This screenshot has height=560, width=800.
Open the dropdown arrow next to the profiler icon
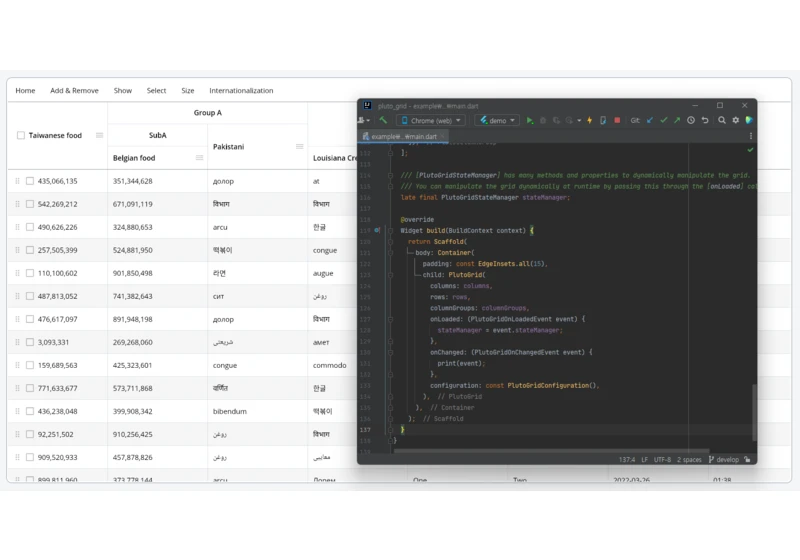click(x=579, y=121)
